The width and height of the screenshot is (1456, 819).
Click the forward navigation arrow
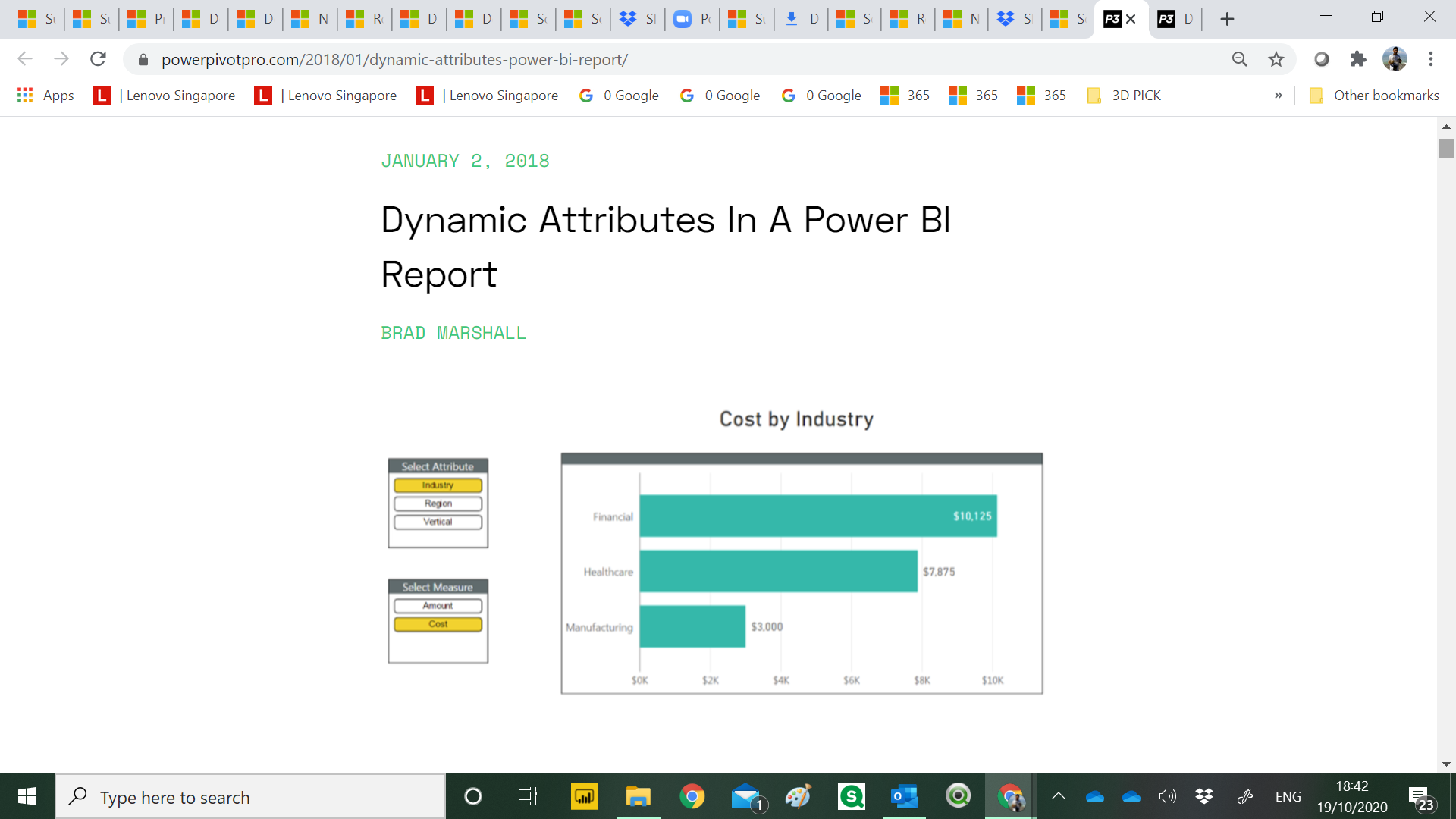(61, 59)
